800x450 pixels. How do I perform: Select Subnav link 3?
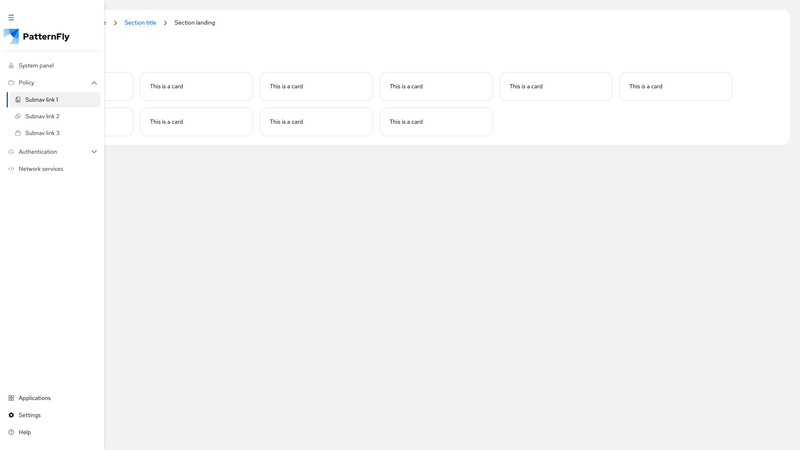[x=54, y=133]
